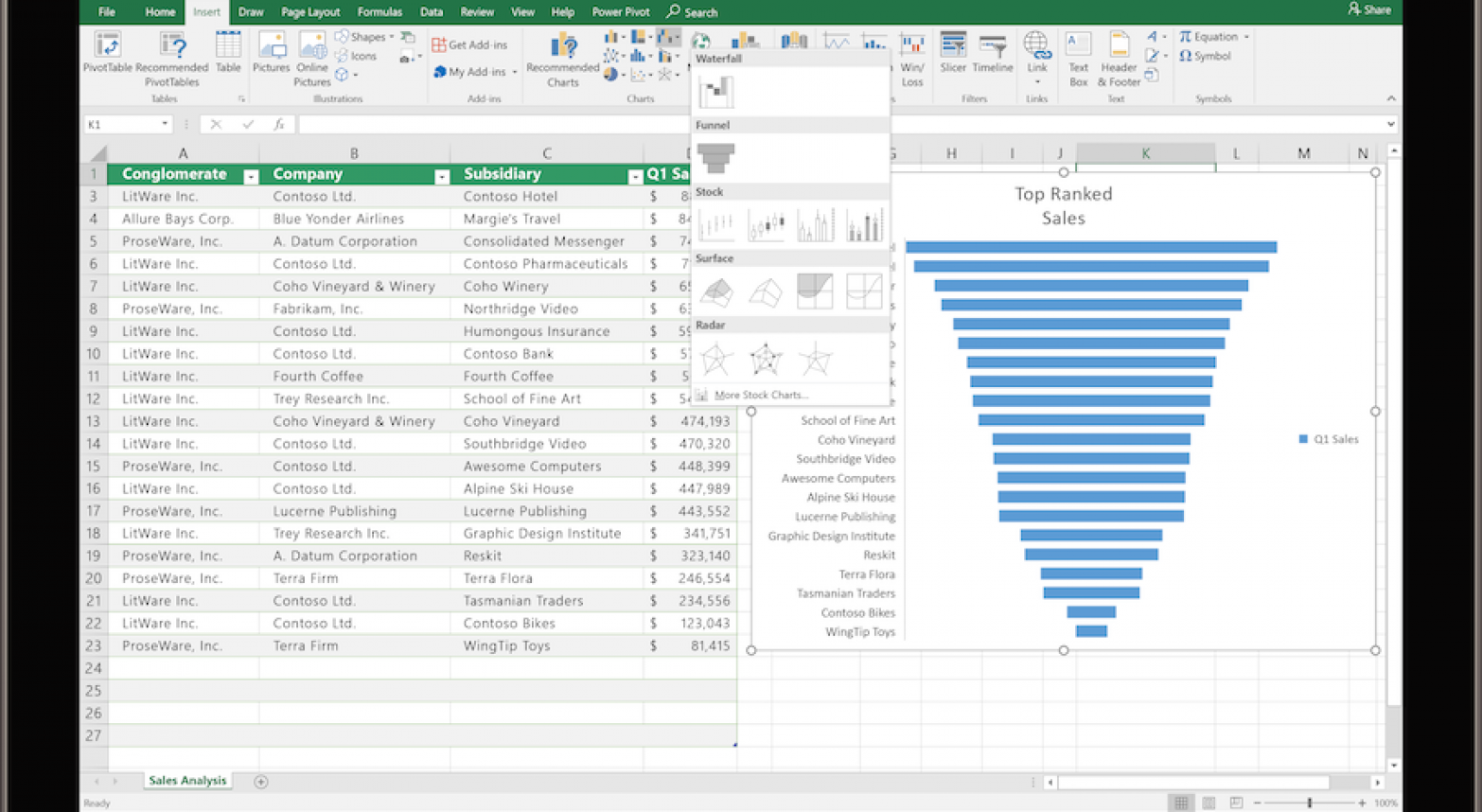Insert a Win/Loss sparkline
Screen dimensions: 1482x812
click(912, 60)
